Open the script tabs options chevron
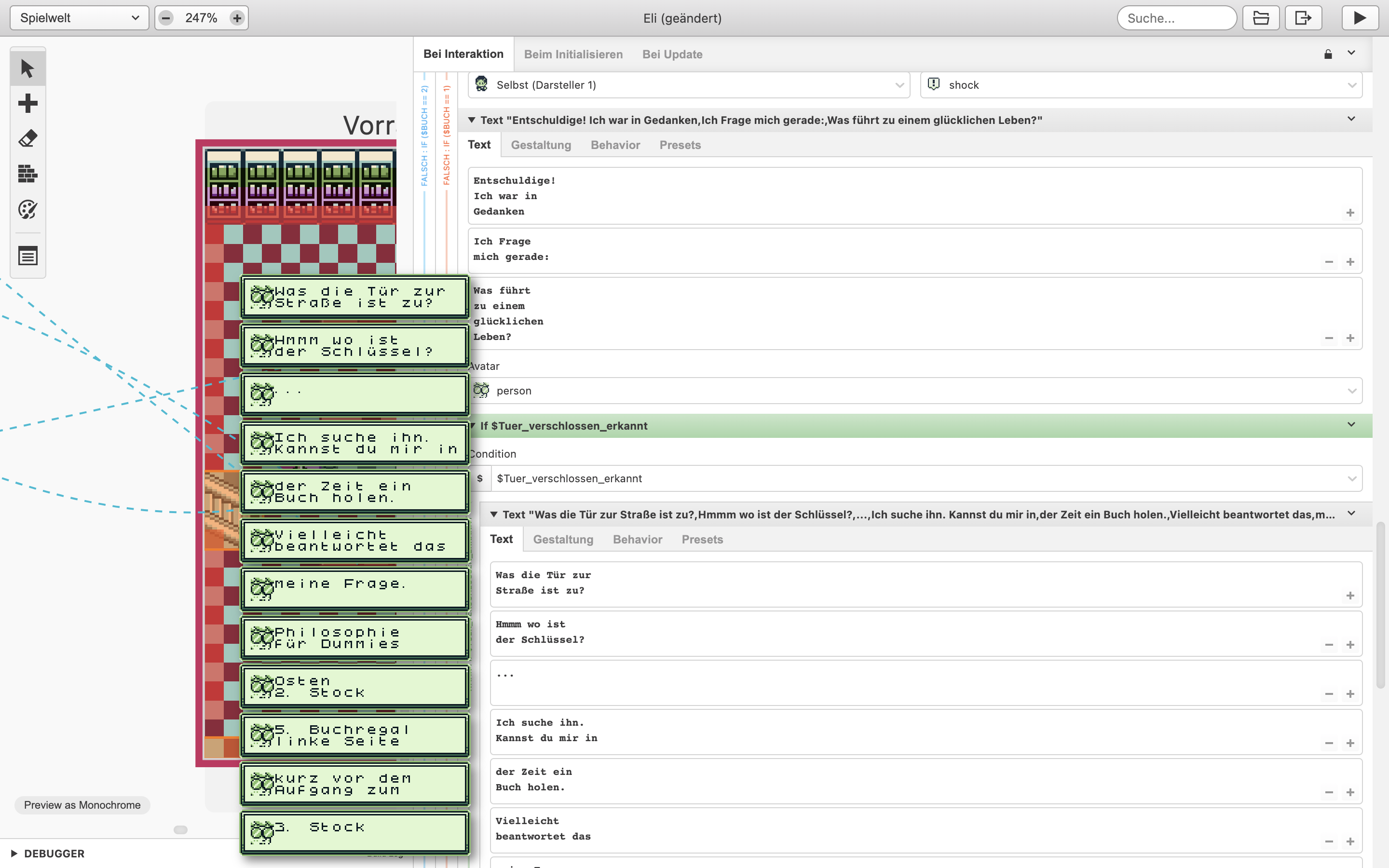This screenshot has height=868, width=1389. (x=1351, y=53)
